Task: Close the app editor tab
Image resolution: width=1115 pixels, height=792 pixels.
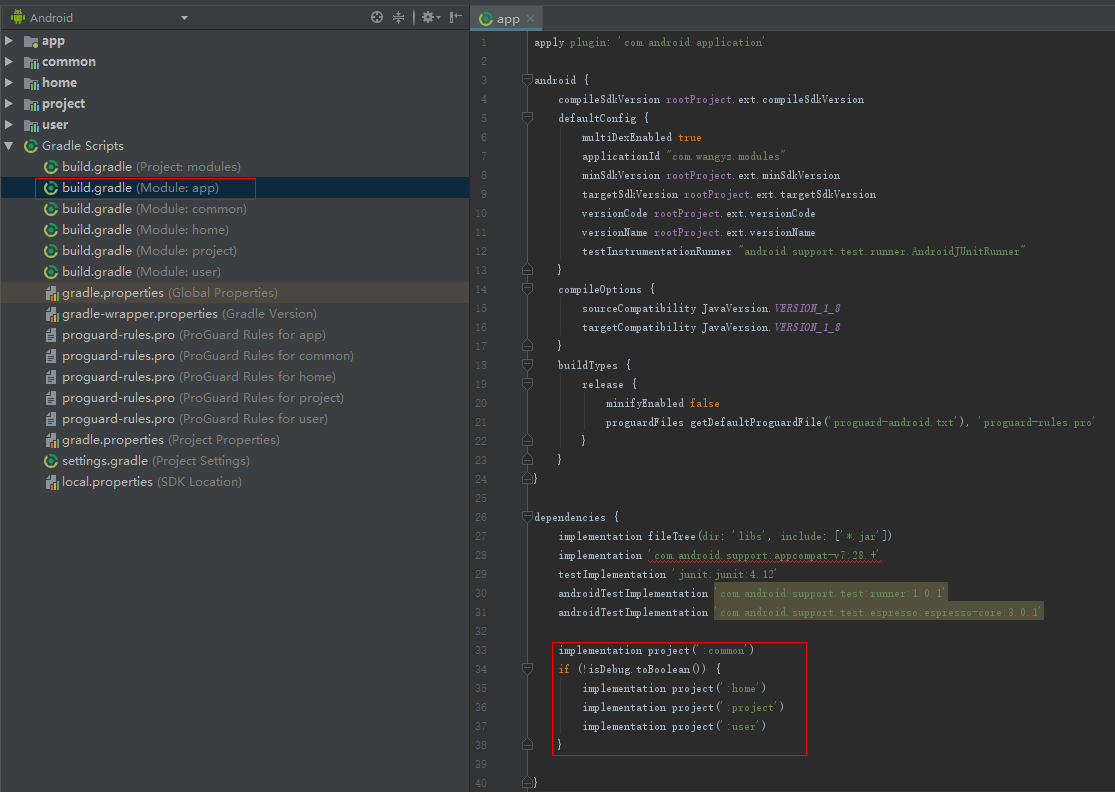Action: click(x=531, y=19)
